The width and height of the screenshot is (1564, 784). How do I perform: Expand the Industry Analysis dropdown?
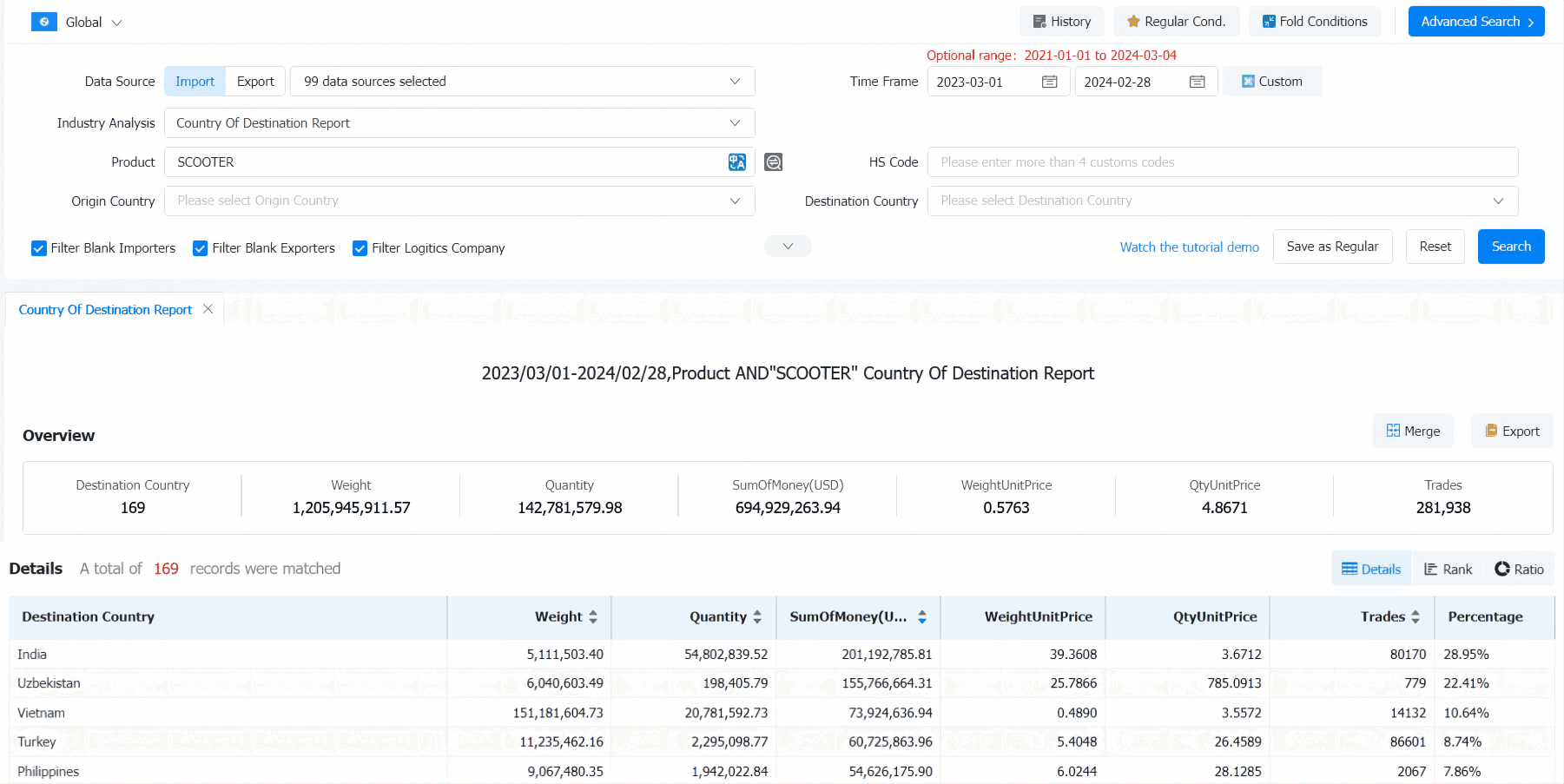pyautogui.click(x=459, y=123)
